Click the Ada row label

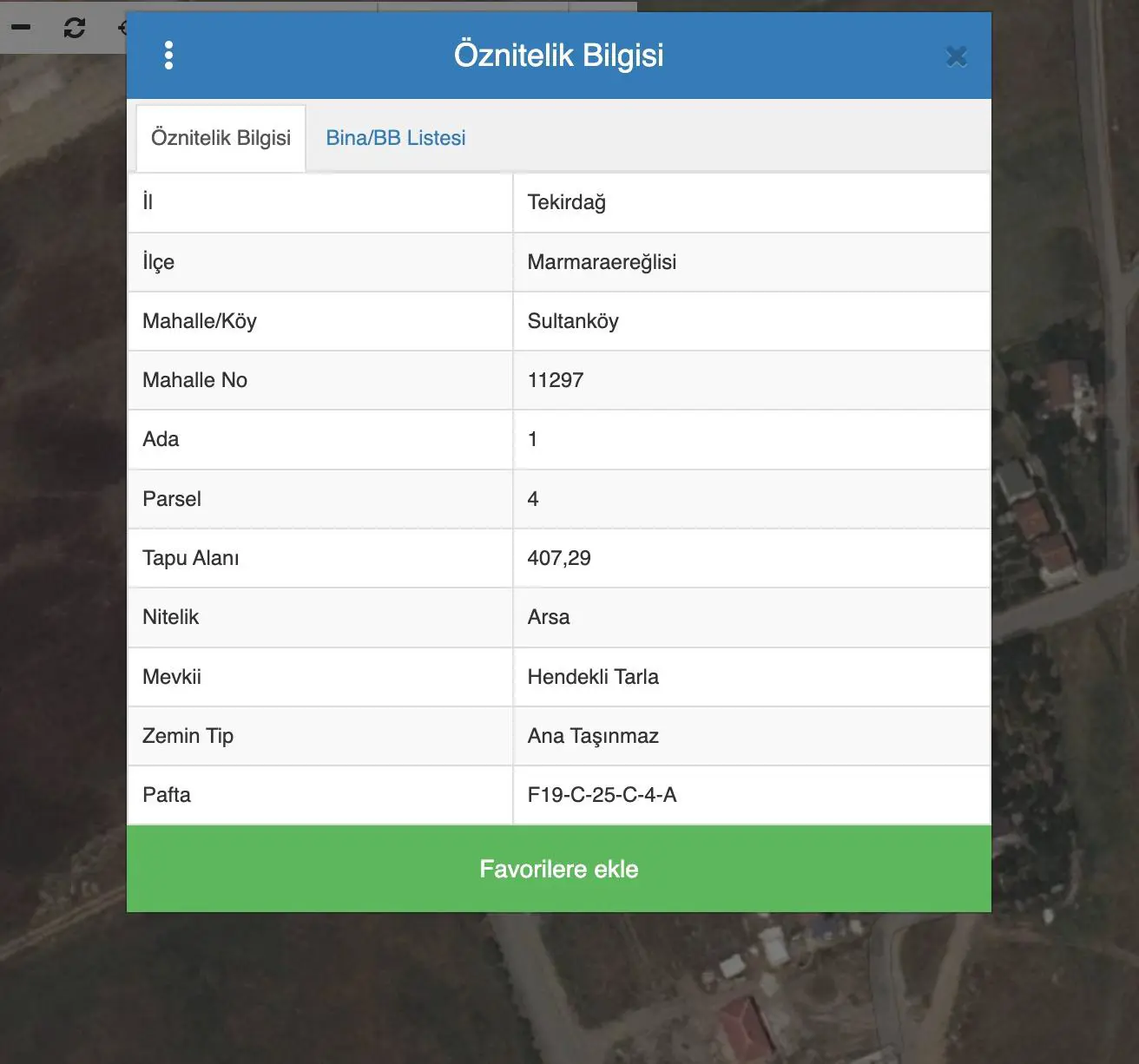[x=161, y=439]
